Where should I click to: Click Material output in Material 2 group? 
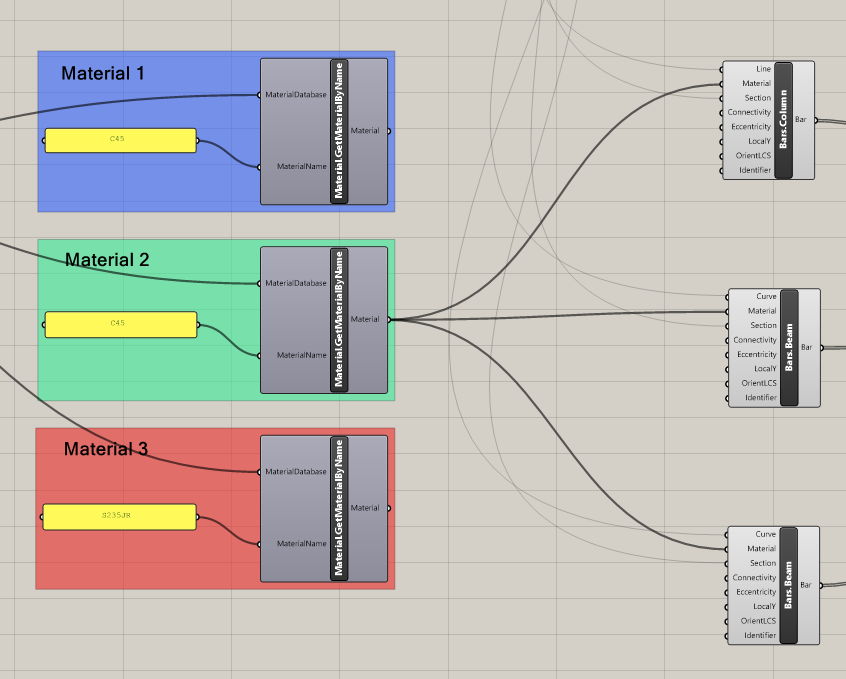coord(365,319)
